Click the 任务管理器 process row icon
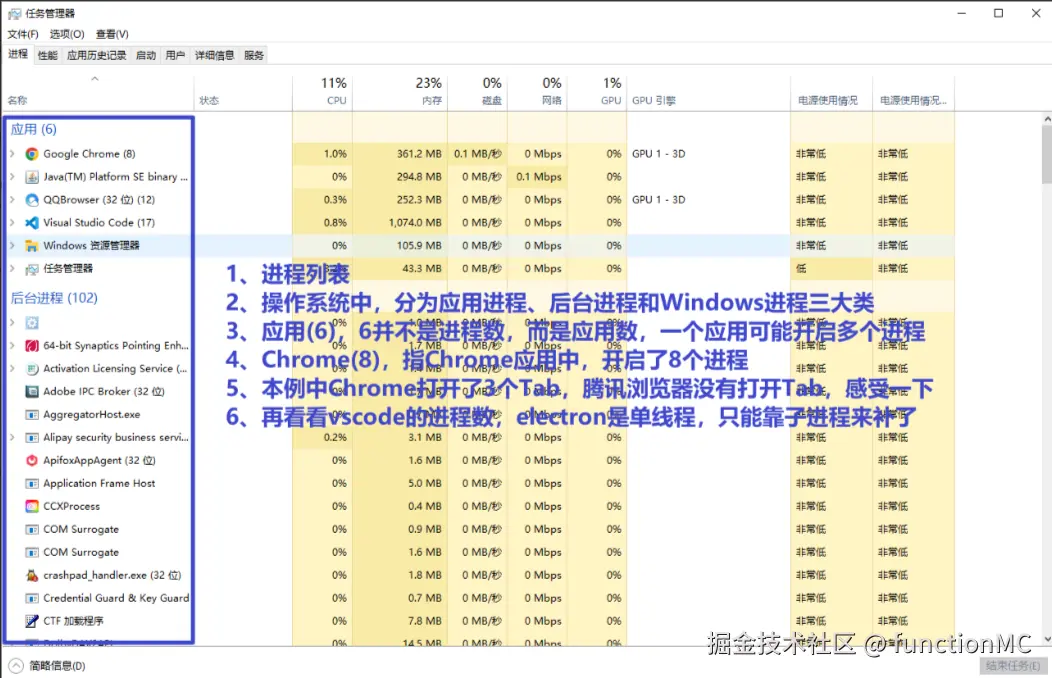Viewport: 1052px width, 678px height. [x=32, y=269]
